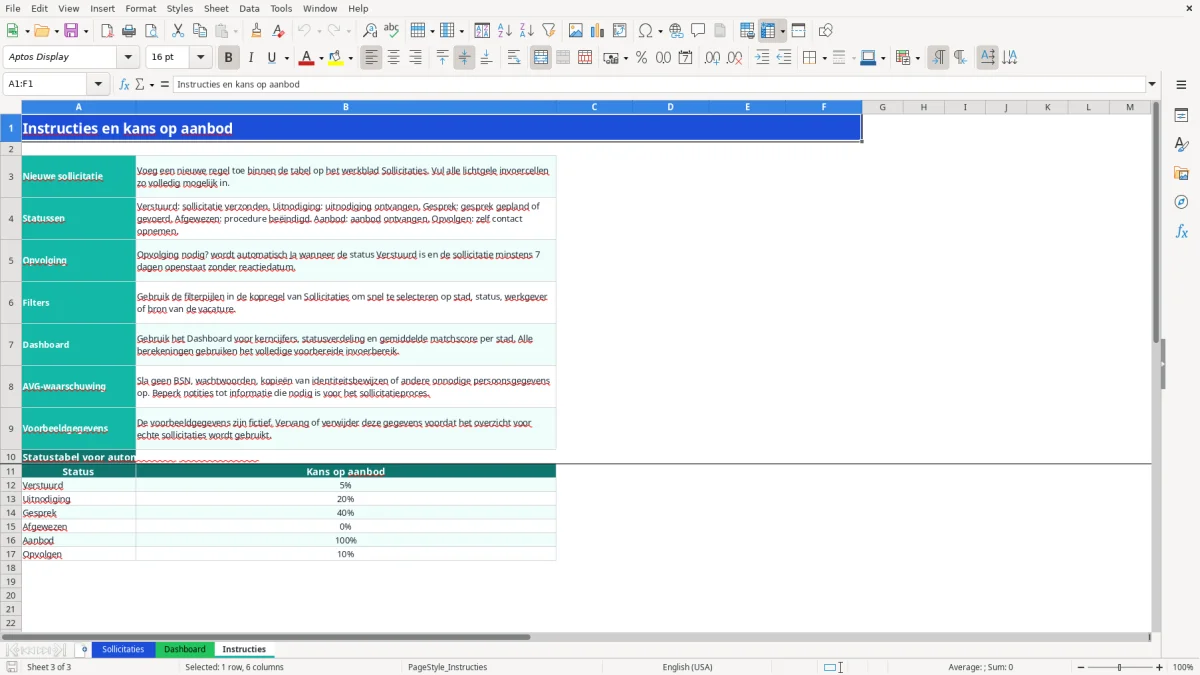Click the Select Function sigma button
The height and width of the screenshot is (675, 1200).
point(140,84)
